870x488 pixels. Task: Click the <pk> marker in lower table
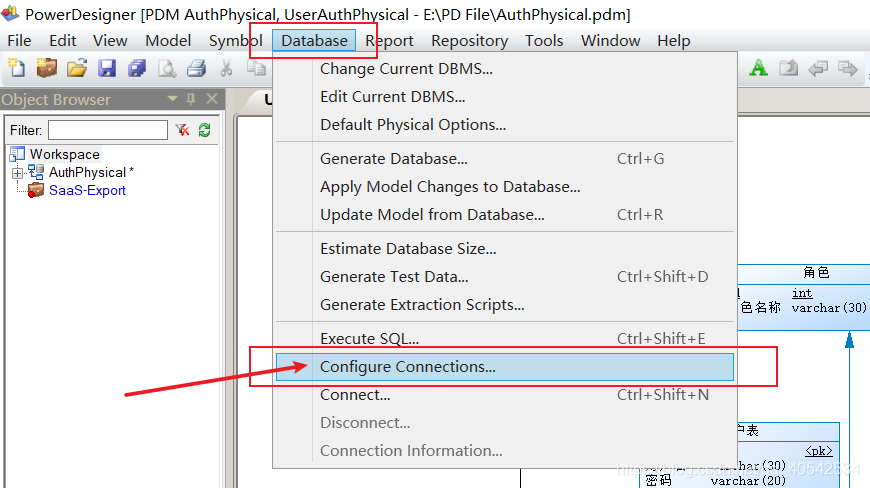coord(819,451)
